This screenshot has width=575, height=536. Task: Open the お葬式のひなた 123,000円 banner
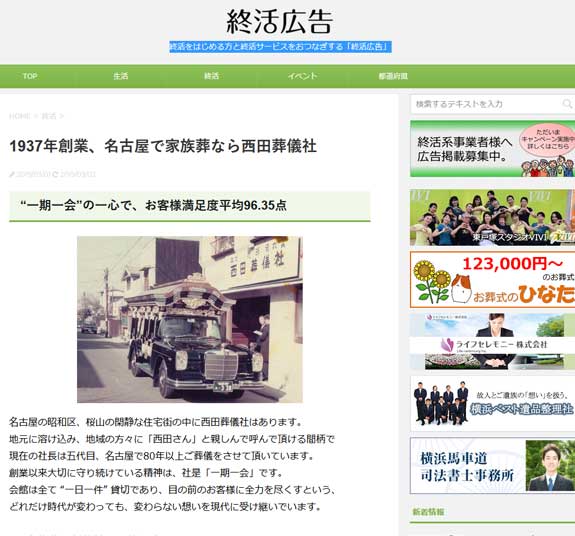492,279
